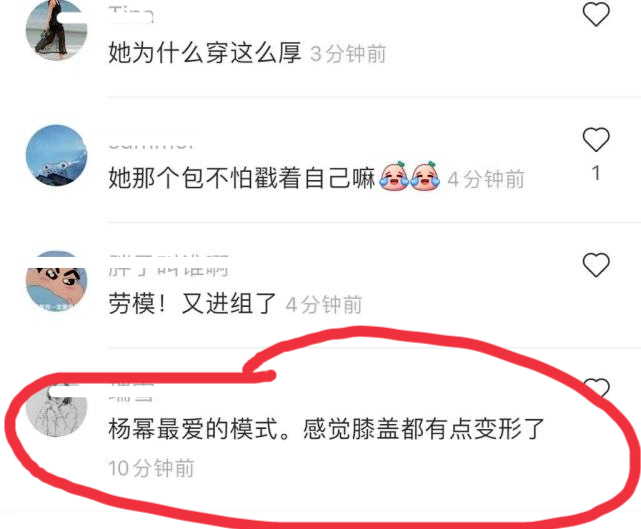
Task: Select the comment 她那个包不怕戳着自己嘛
Action: 242,178
